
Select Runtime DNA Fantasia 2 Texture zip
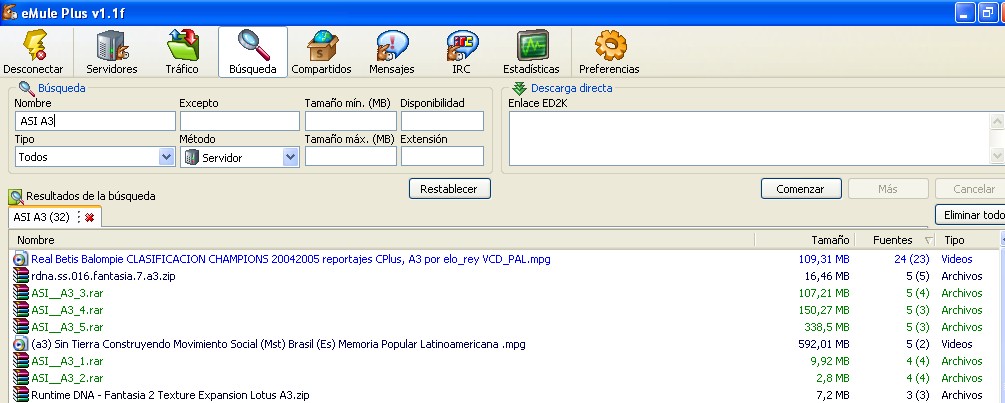point(170,395)
